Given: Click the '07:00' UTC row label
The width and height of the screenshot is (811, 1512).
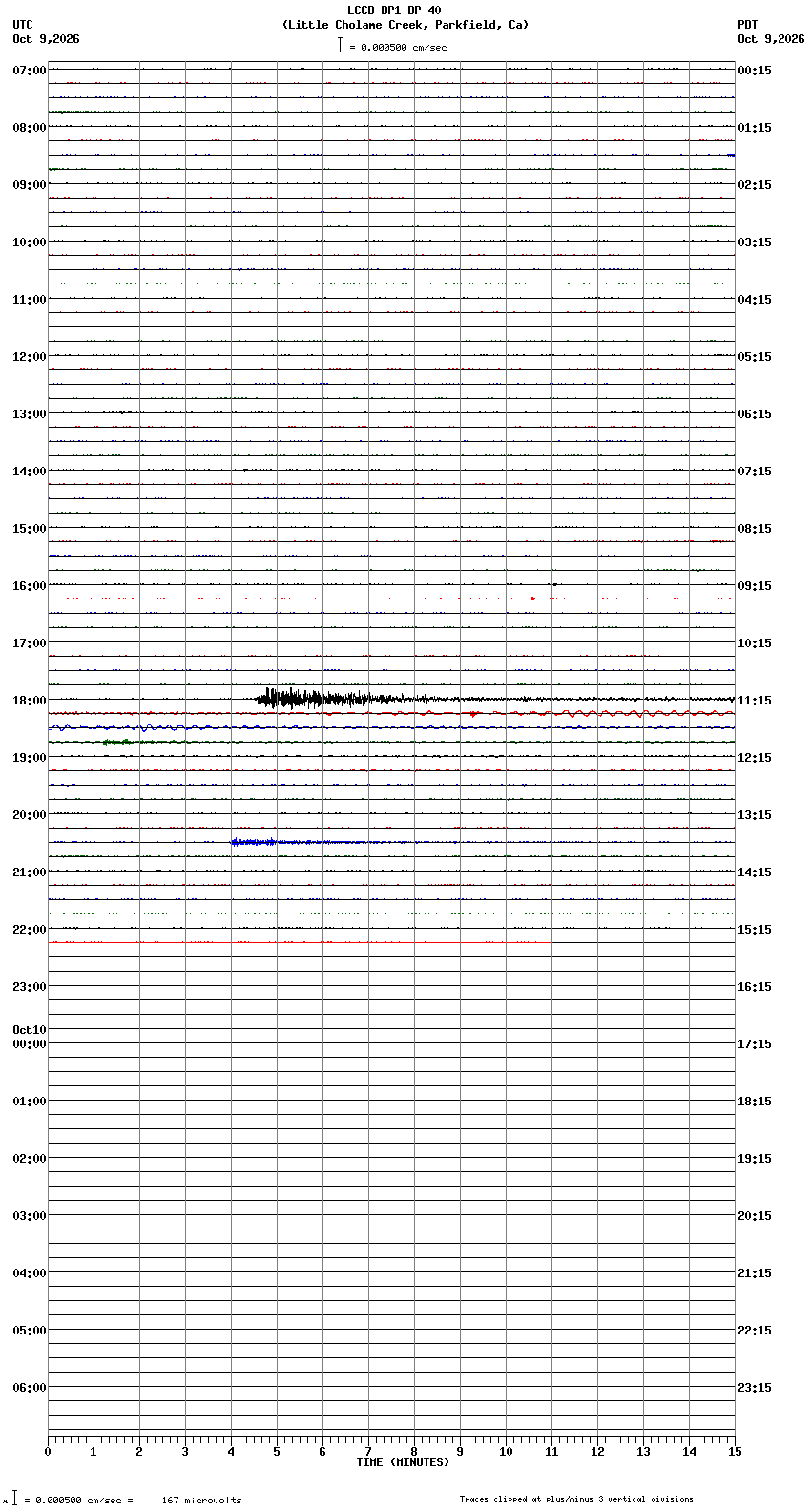Looking at the screenshot, I should tap(30, 71).
